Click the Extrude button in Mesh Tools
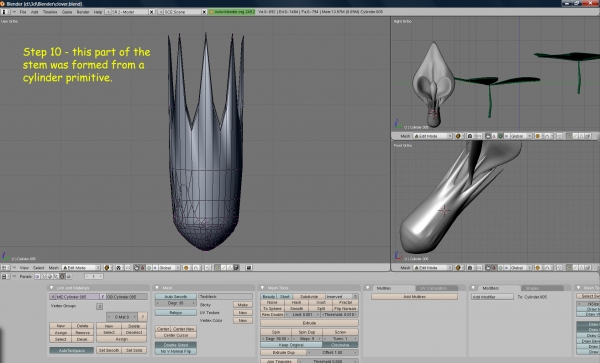600x363 pixels. tap(309, 323)
